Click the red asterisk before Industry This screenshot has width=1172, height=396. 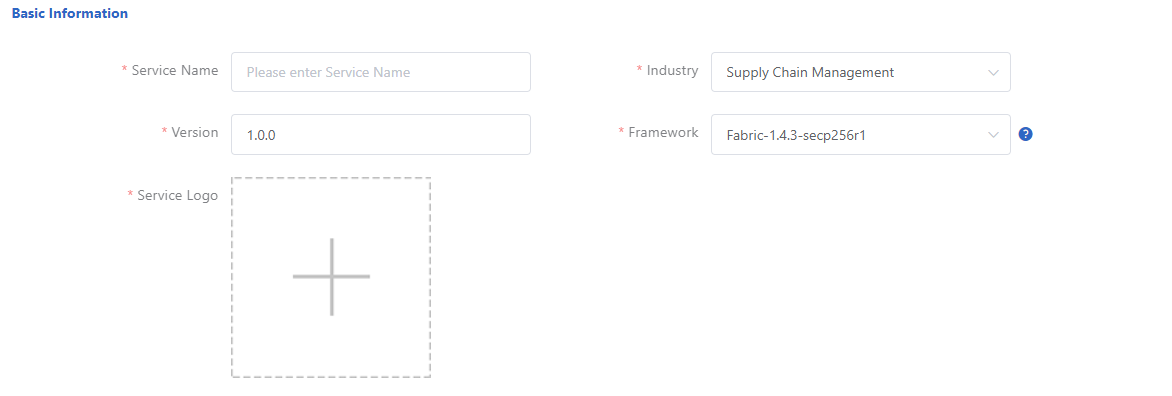[639, 69]
